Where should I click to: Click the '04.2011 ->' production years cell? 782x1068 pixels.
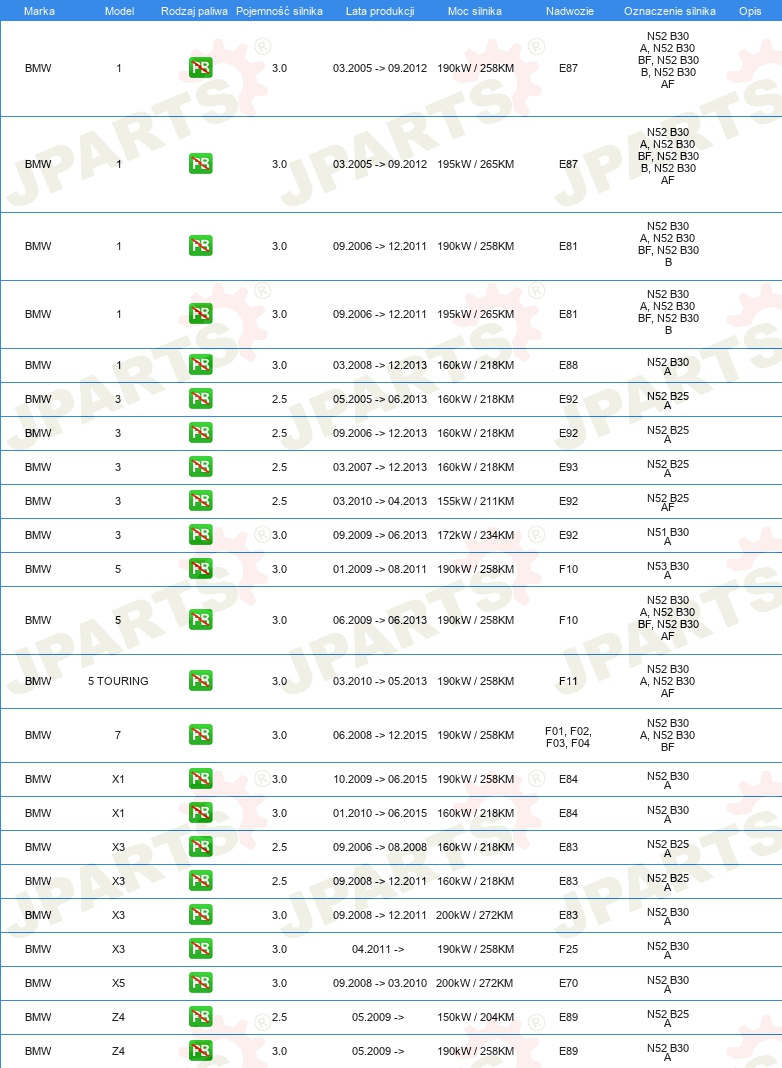click(x=378, y=949)
